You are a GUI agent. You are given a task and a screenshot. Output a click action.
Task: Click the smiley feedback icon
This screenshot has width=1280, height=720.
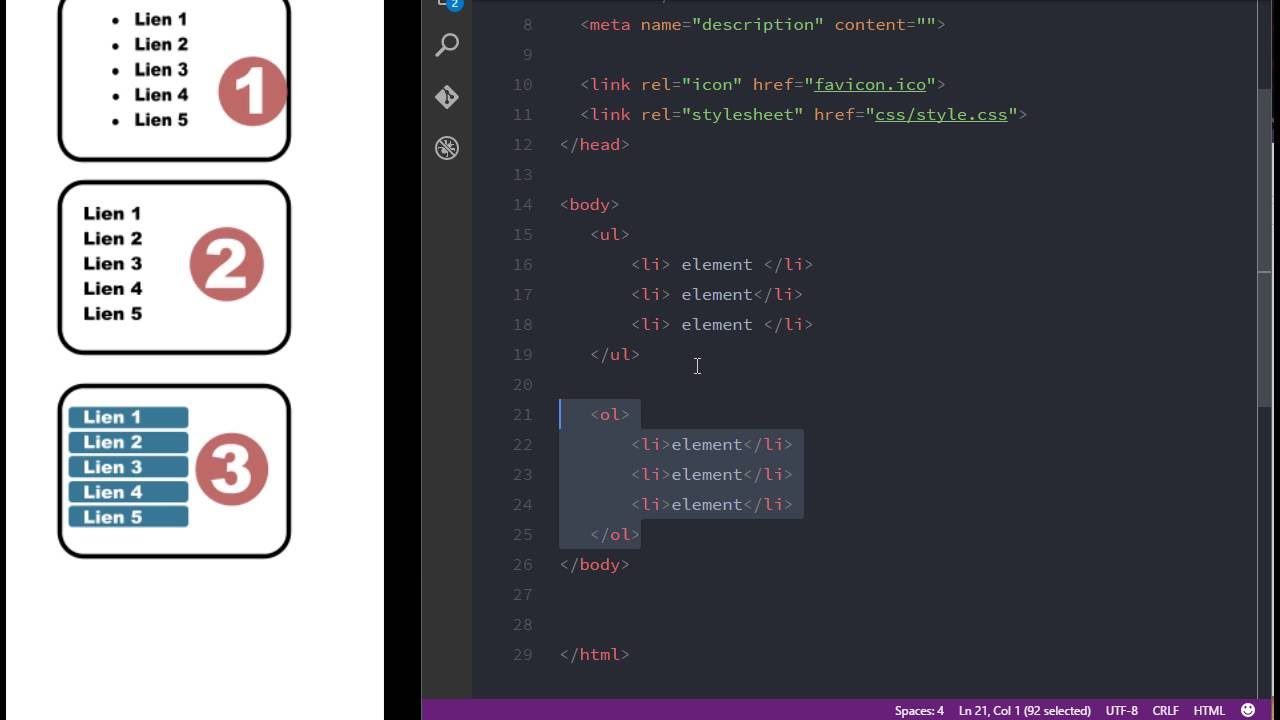[x=1248, y=710]
